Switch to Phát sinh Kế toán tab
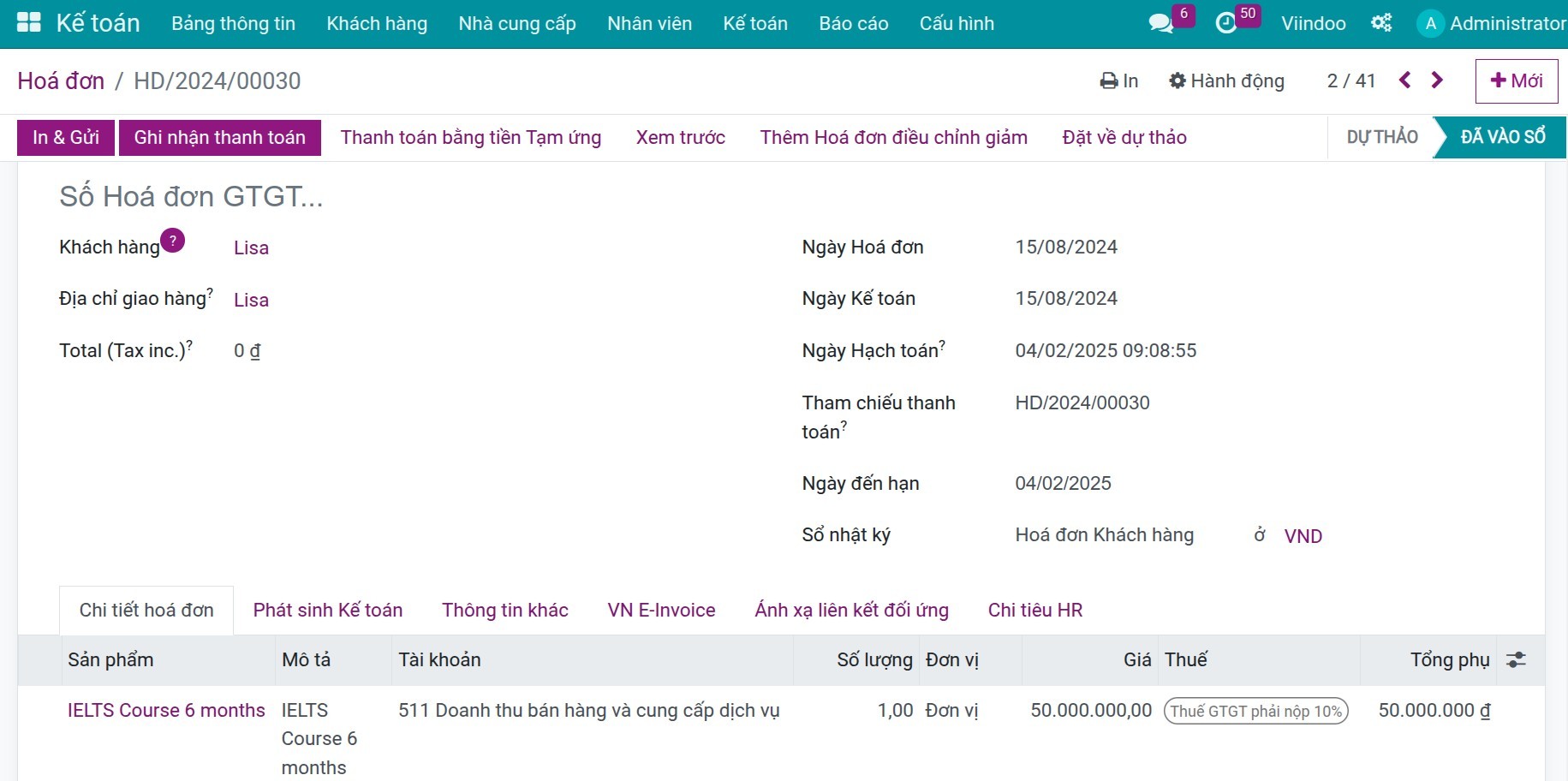Image resolution: width=1568 pixels, height=781 pixels. coord(327,610)
